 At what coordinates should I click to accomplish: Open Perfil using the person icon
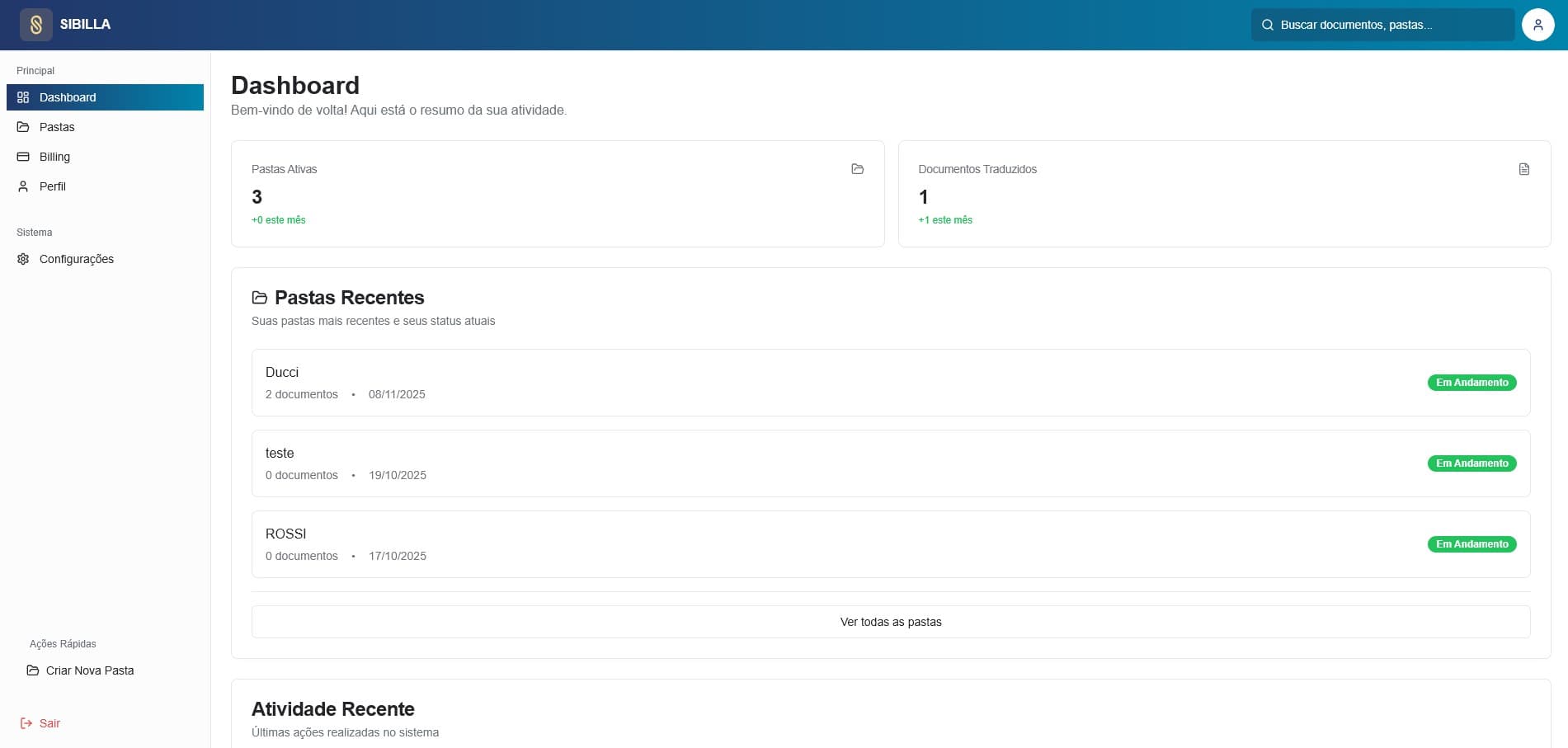[x=22, y=186]
